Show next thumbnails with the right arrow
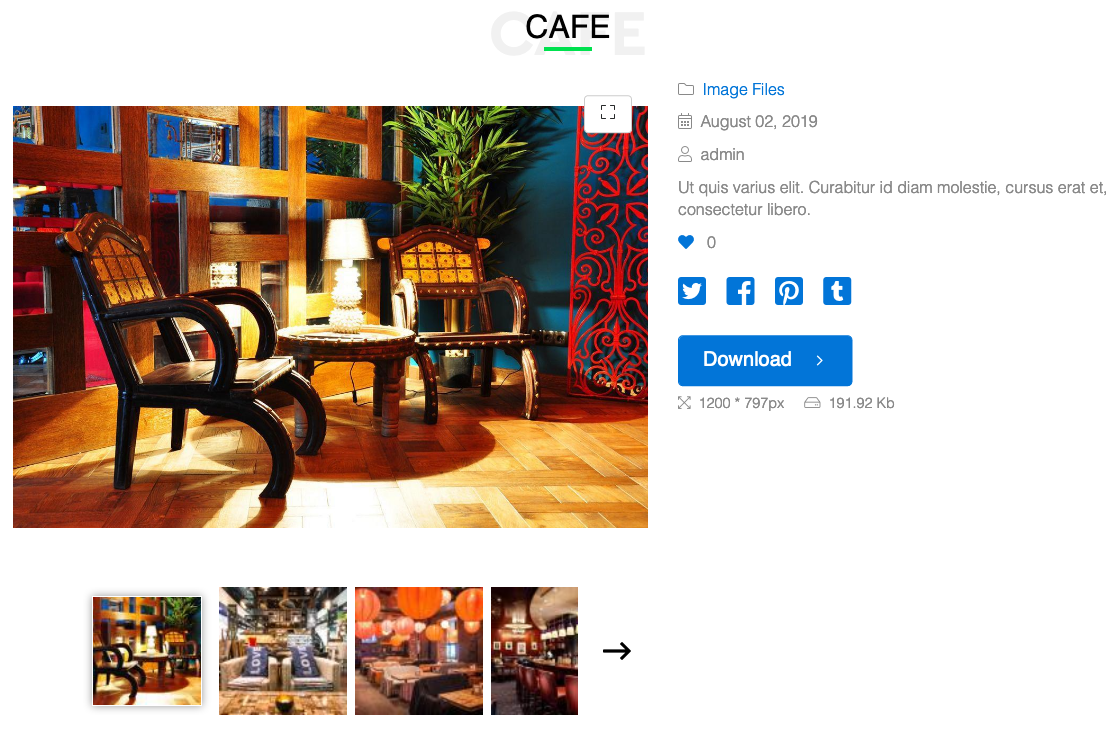1118x732 pixels. pyautogui.click(x=617, y=651)
